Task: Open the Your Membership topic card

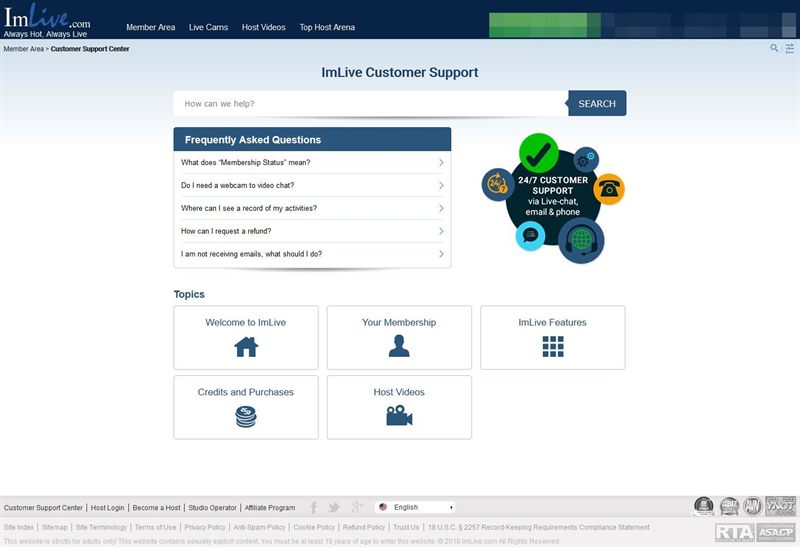Action: (x=399, y=337)
